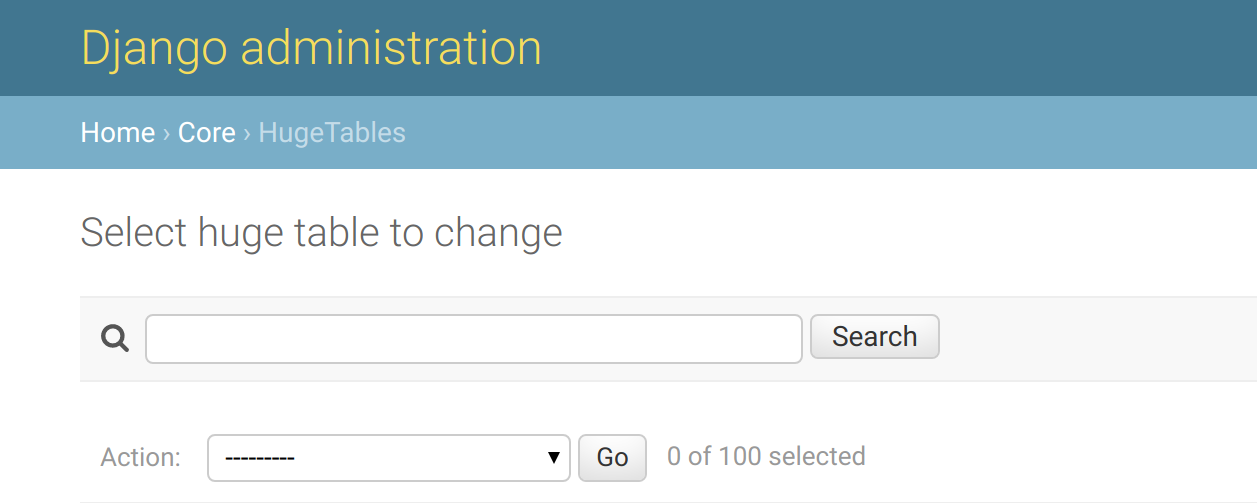Click the Action dropdown arrow
This screenshot has height=503, width=1257.
[553, 458]
